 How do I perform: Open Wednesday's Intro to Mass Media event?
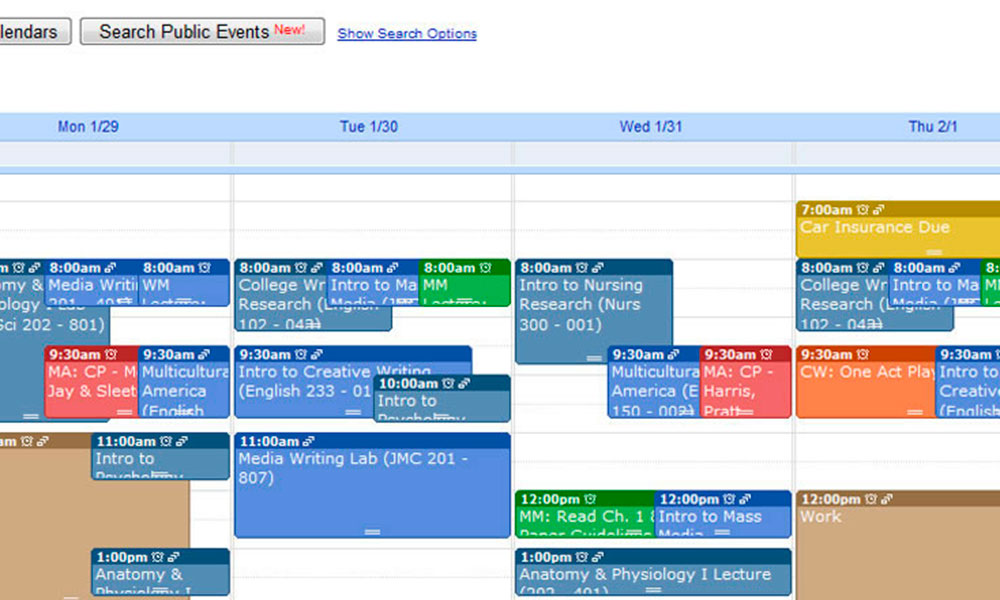[723, 514]
